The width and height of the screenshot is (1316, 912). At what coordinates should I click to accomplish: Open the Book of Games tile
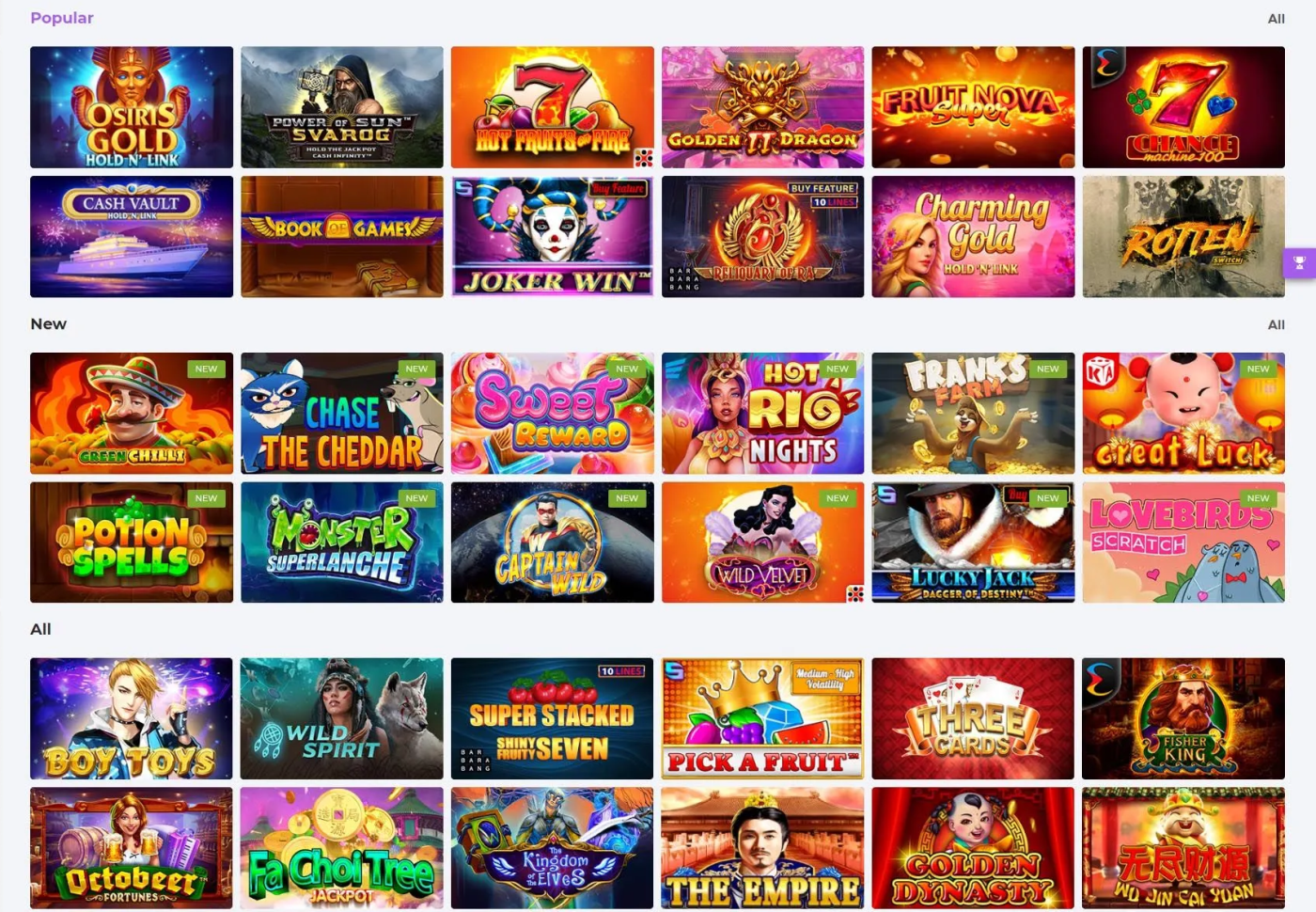tap(342, 237)
